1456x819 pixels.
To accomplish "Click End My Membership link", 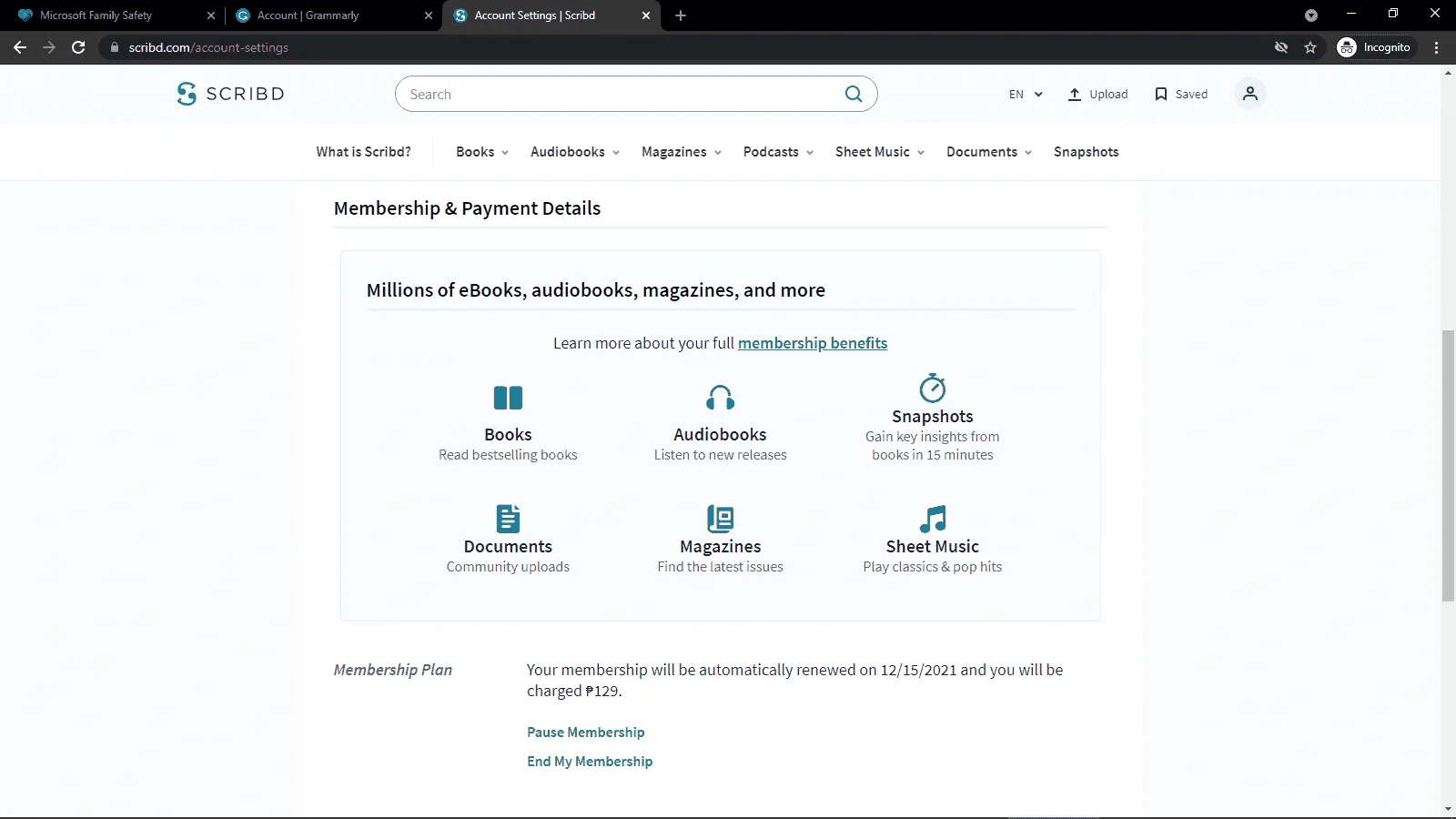I will coord(590,762).
